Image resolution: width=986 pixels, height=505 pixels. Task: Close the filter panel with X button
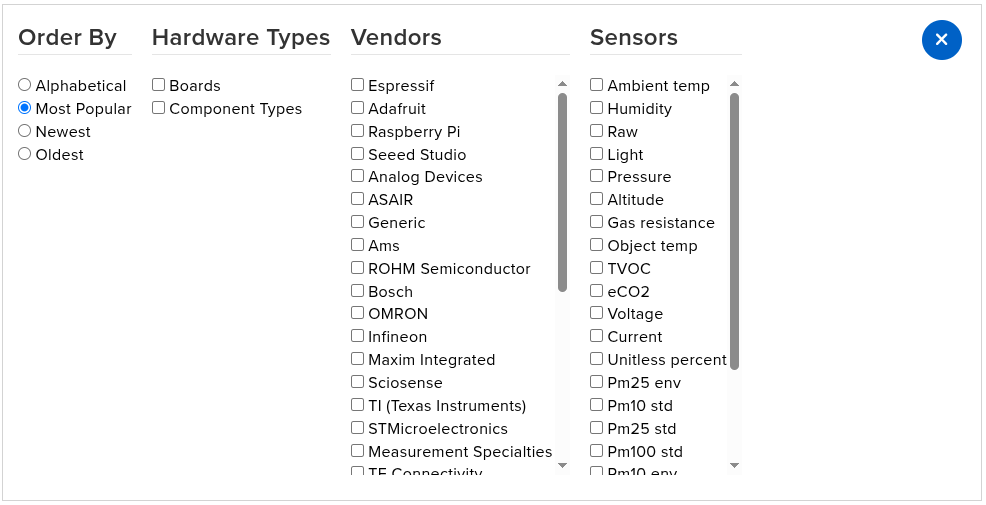click(x=941, y=40)
